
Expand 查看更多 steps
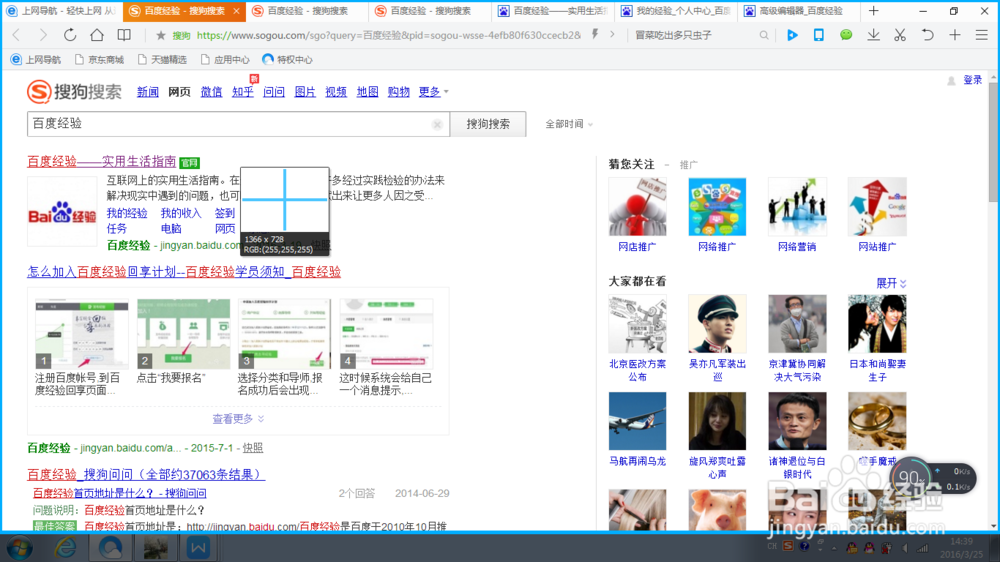238,419
